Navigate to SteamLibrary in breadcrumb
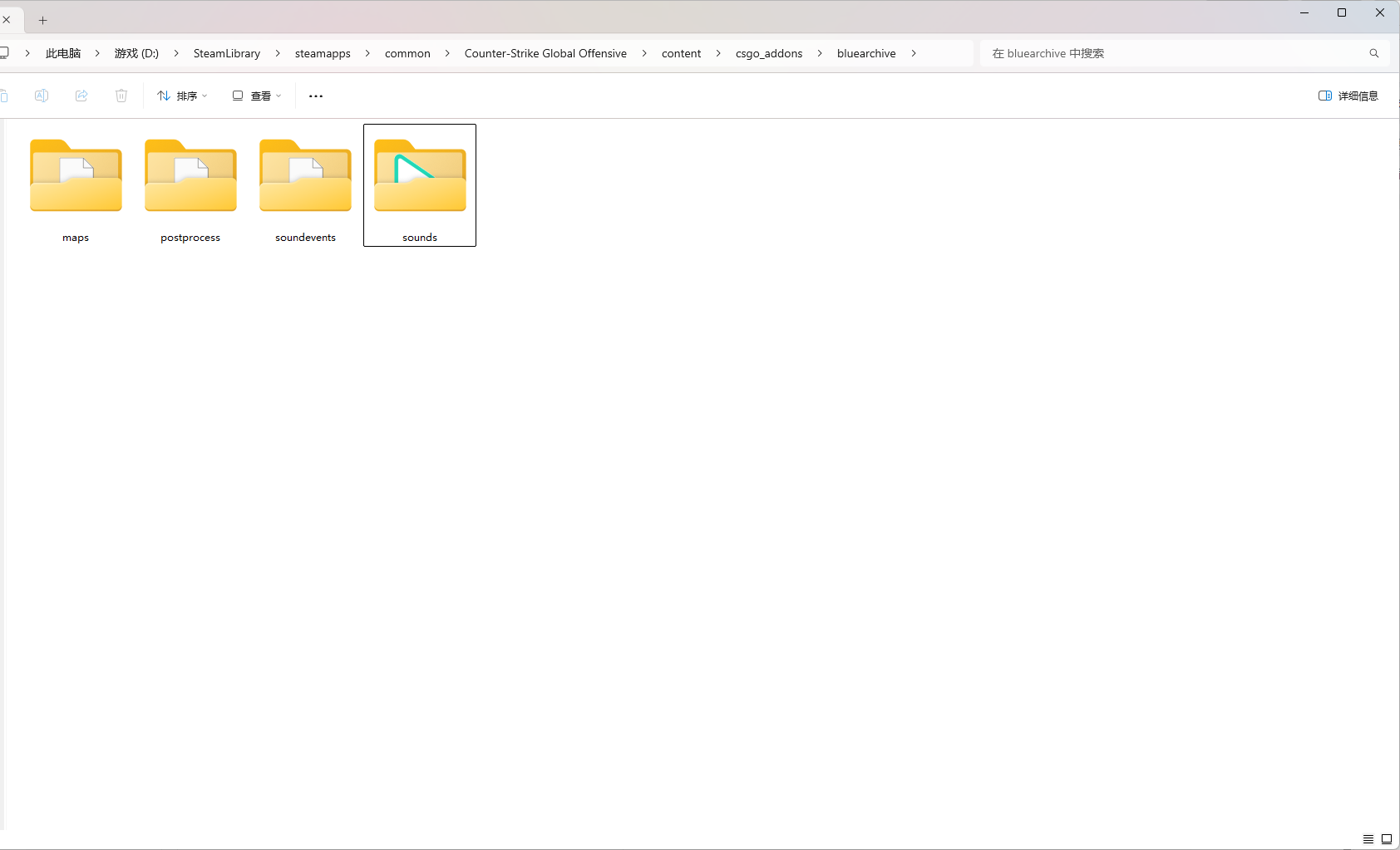The image size is (1400, 850). [226, 53]
